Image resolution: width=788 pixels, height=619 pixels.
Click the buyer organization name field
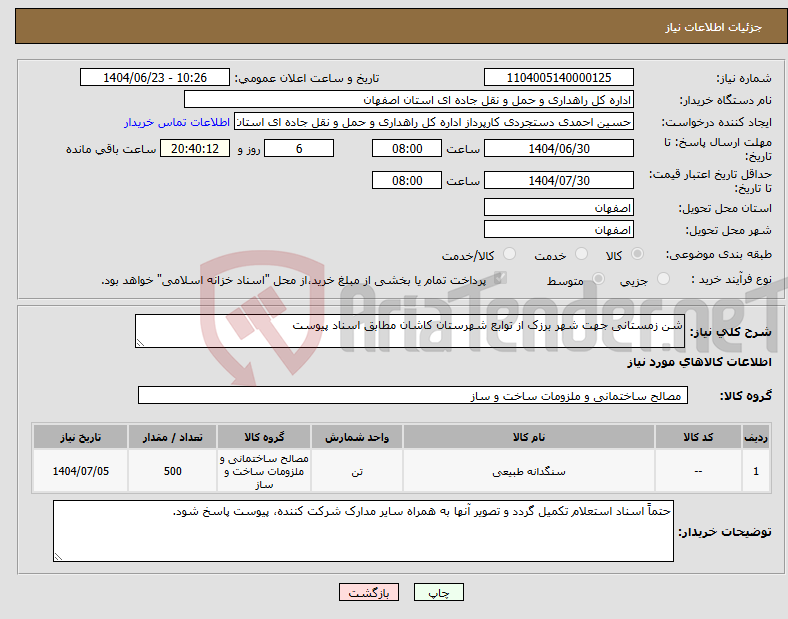tap(409, 99)
